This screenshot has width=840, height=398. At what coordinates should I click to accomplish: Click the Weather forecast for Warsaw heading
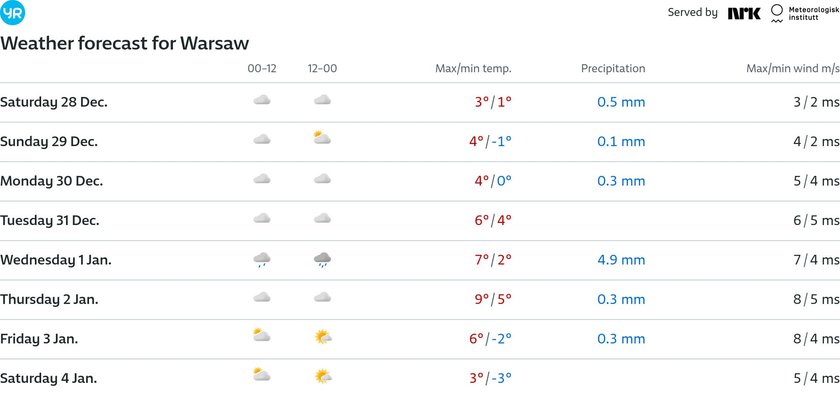tap(124, 43)
